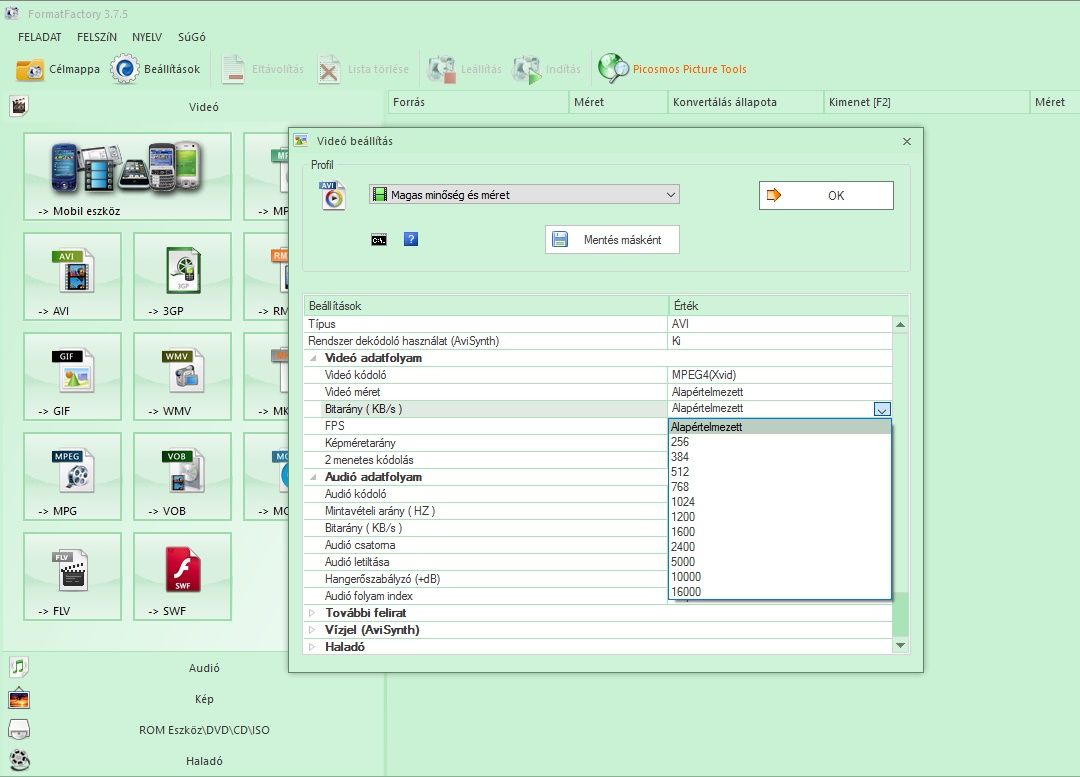The image size is (1080, 777).
Task: Choose 384 in bitrate list
Action: [x=780, y=457]
